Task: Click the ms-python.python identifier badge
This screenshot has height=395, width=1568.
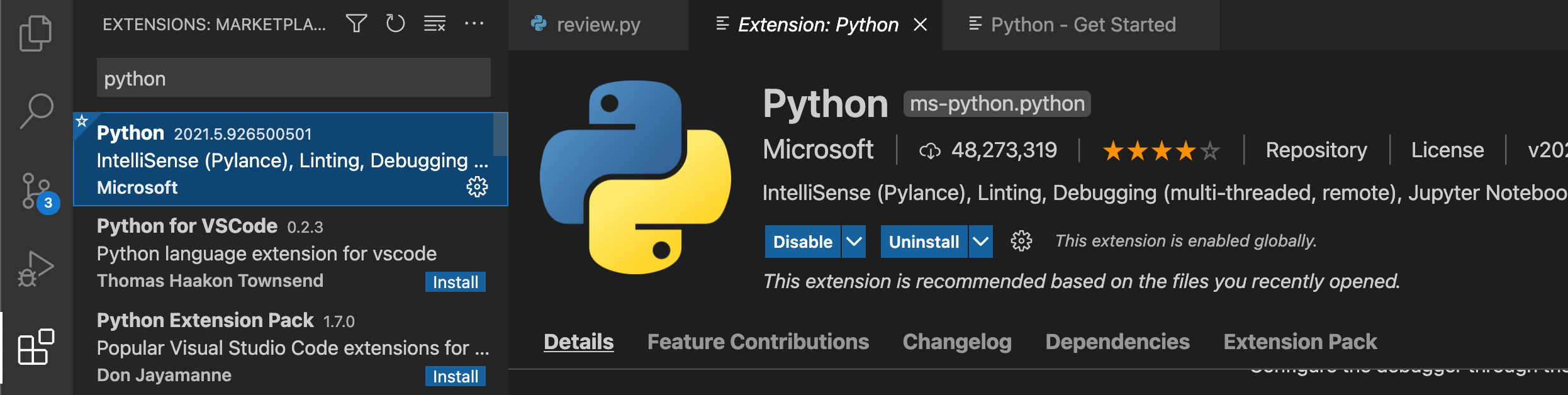Action: (x=997, y=104)
